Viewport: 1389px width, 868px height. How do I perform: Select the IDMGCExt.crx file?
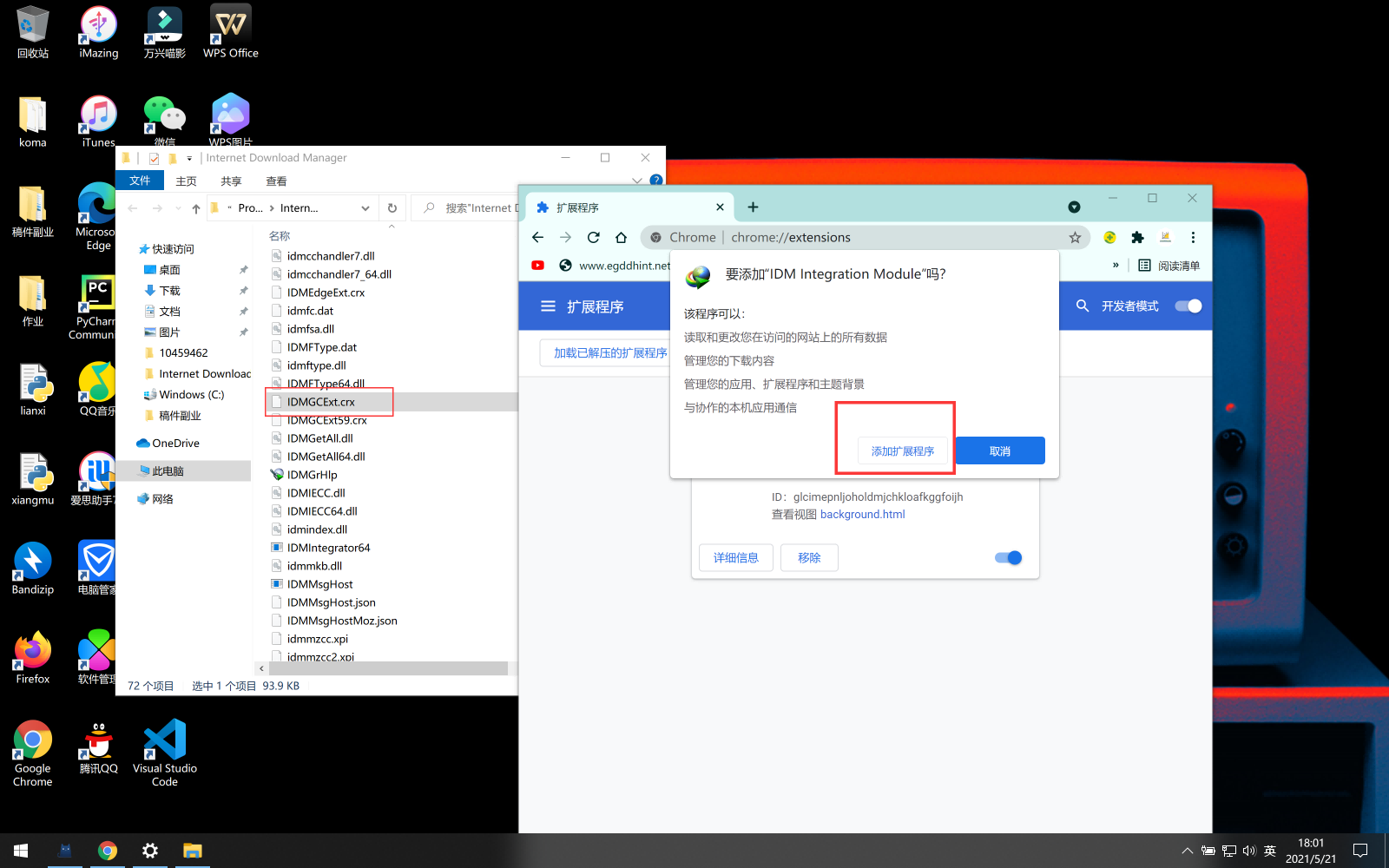pyautogui.click(x=321, y=402)
